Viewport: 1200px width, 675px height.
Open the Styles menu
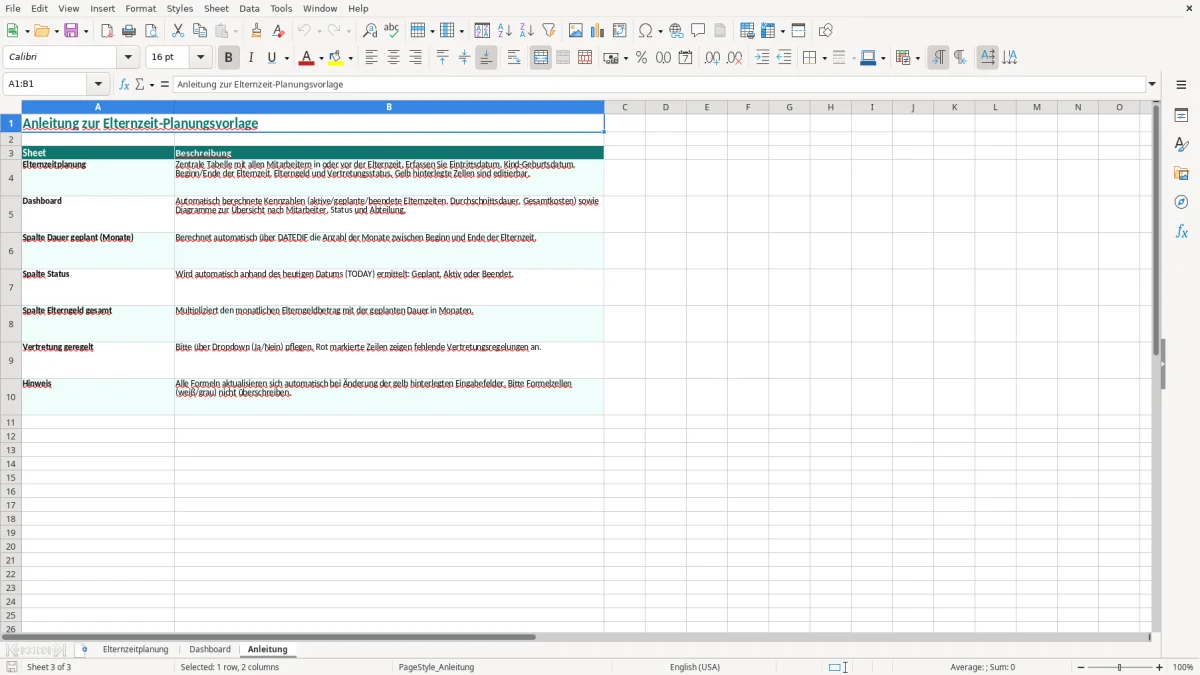[x=180, y=8]
